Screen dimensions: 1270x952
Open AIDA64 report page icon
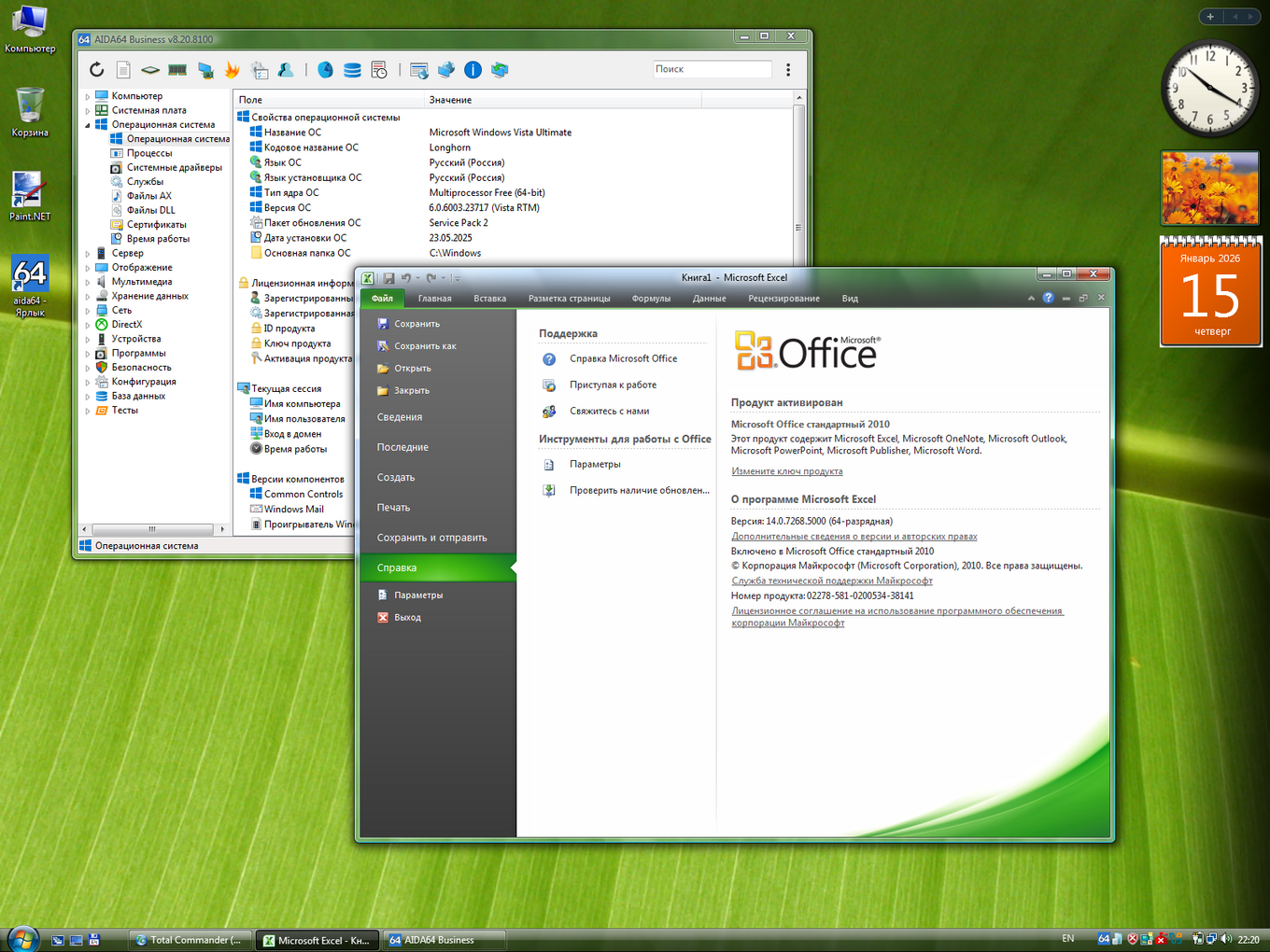coord(123,70)
